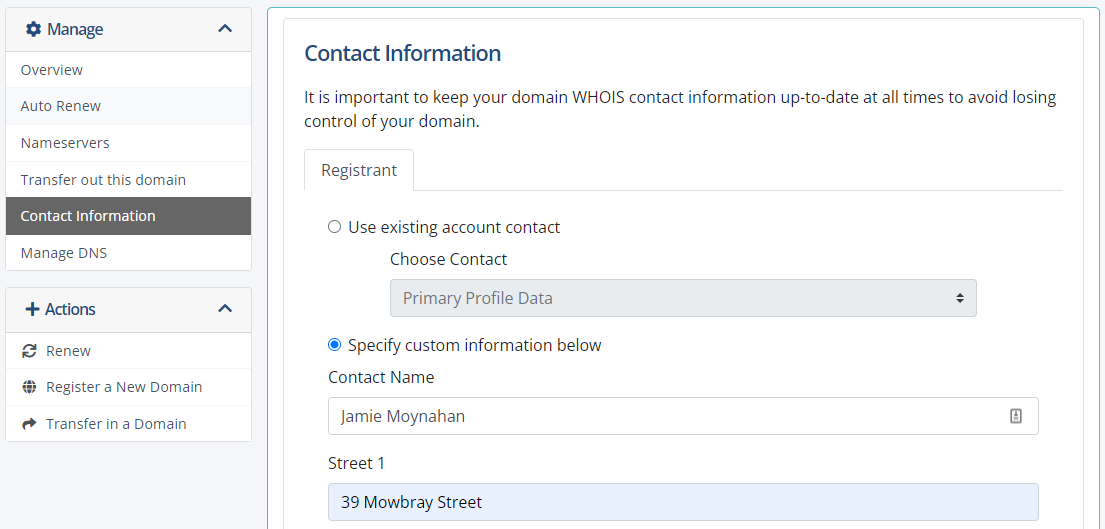Collapse the Actions panel chevron
The width and height of the screenshot is (1105, 529).
click(225, 309)
